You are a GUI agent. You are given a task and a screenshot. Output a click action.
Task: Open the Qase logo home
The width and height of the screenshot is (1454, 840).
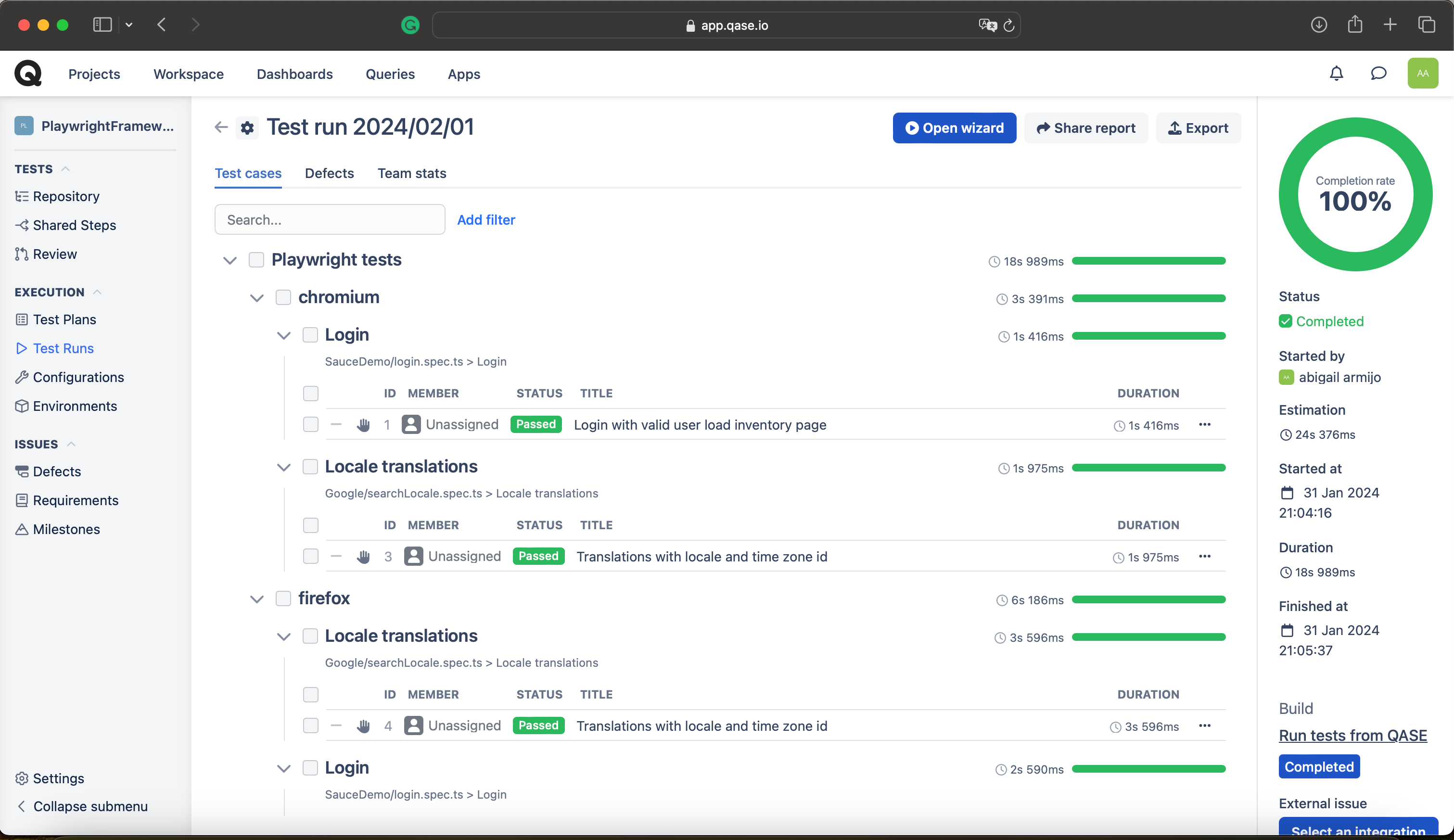click(x=28, y=73)
